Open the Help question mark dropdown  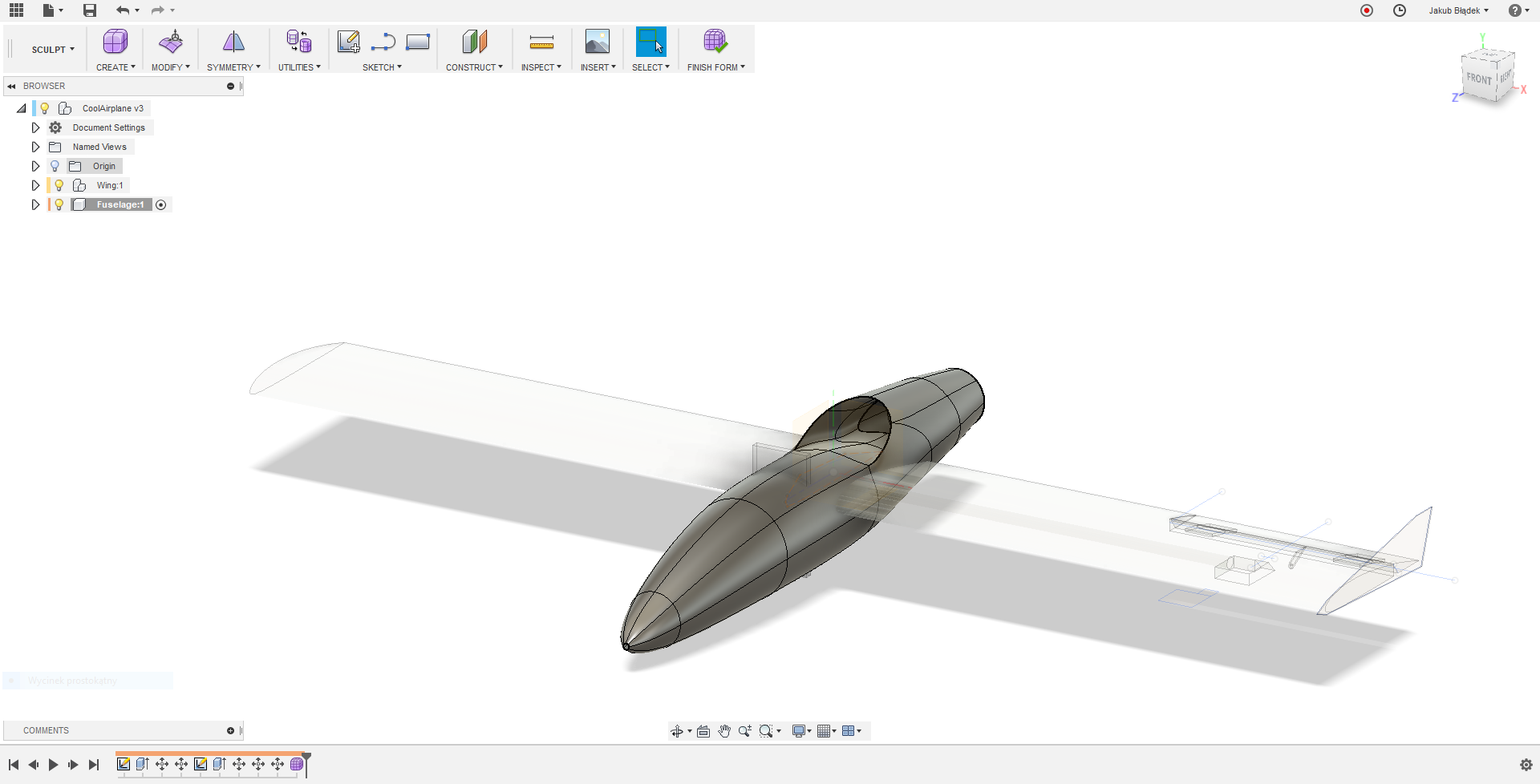pos(1518,10)
